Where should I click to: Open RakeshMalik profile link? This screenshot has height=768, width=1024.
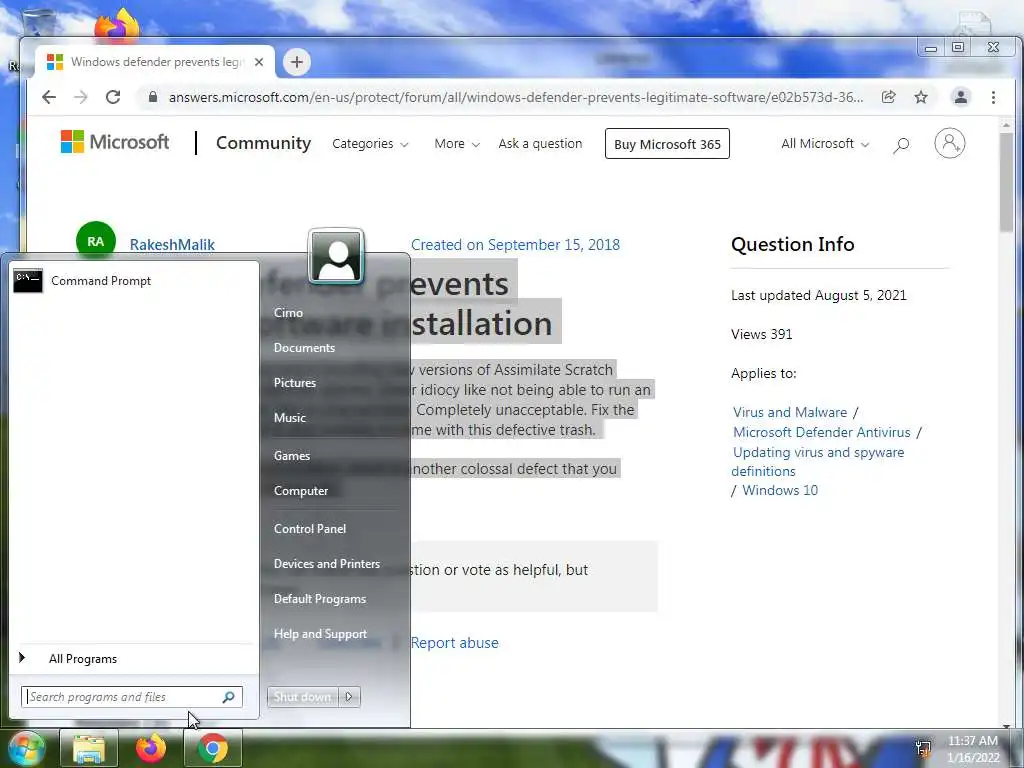tap(172, 245)
